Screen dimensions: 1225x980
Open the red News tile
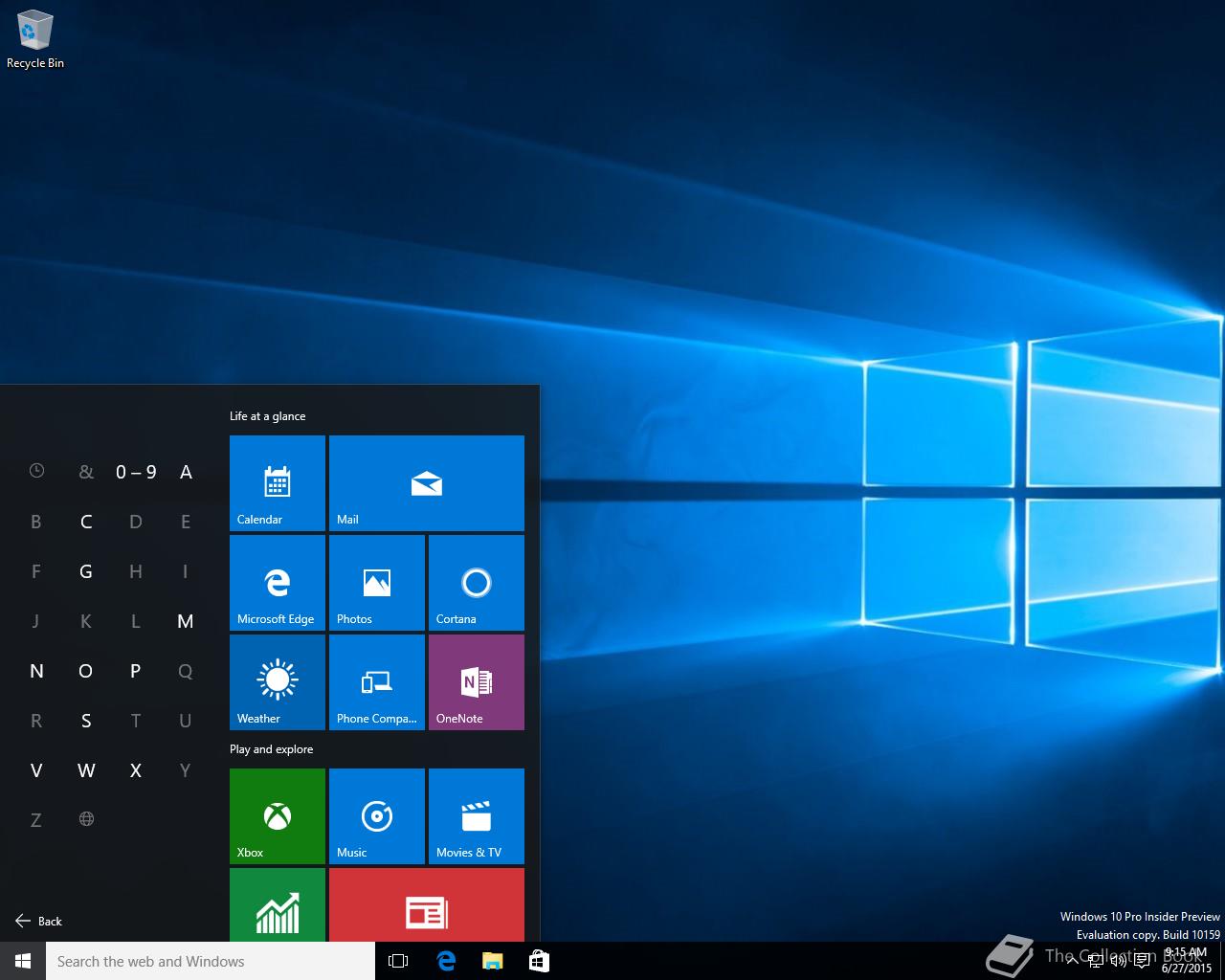(x=427, y=904)
